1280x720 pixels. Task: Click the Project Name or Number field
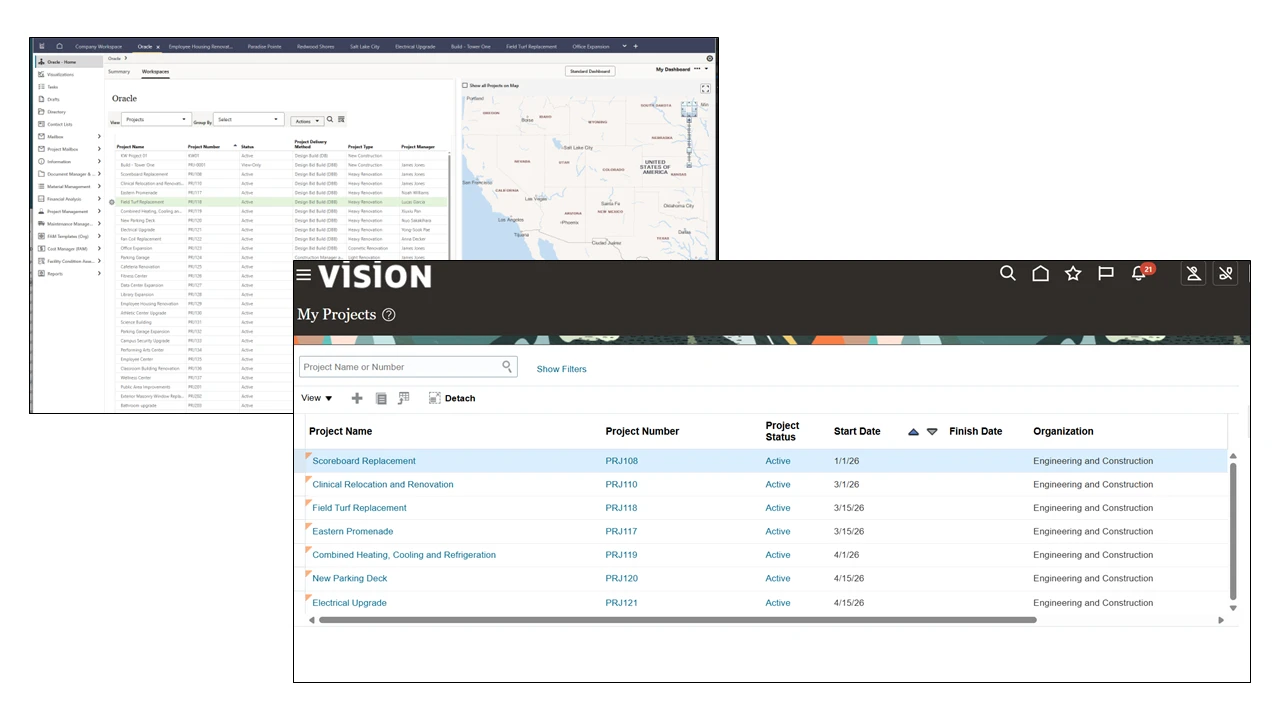408,367
